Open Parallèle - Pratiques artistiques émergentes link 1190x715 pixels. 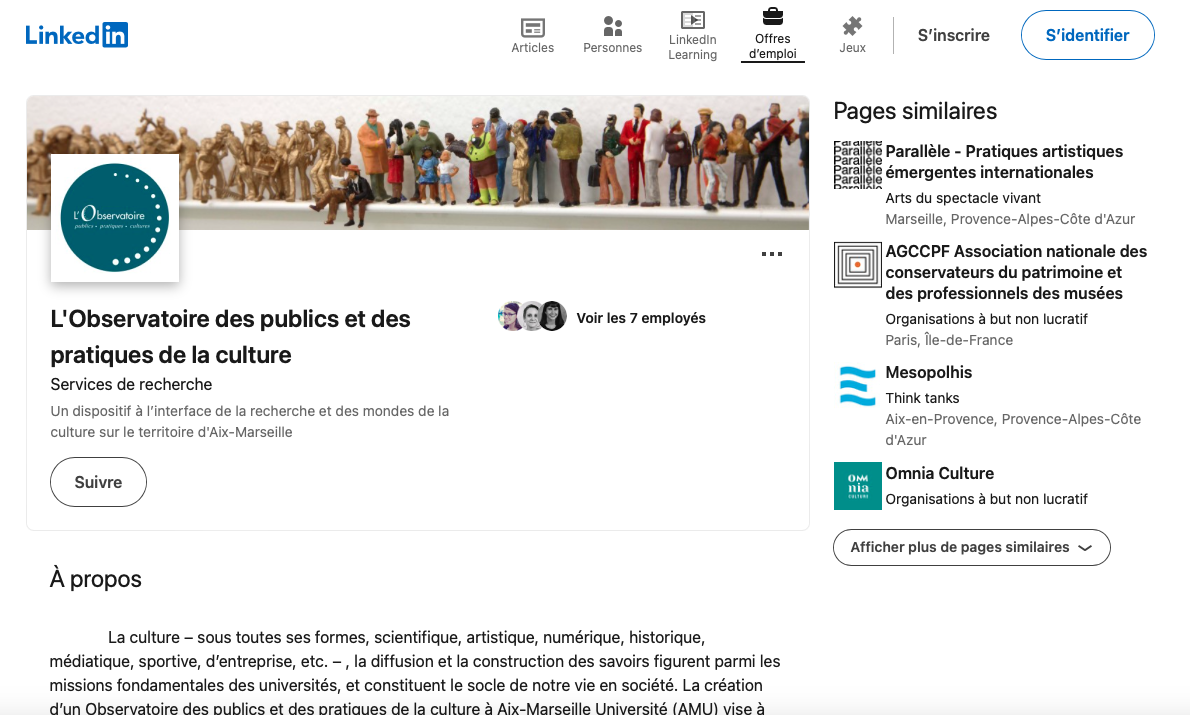click(1004, 162)
